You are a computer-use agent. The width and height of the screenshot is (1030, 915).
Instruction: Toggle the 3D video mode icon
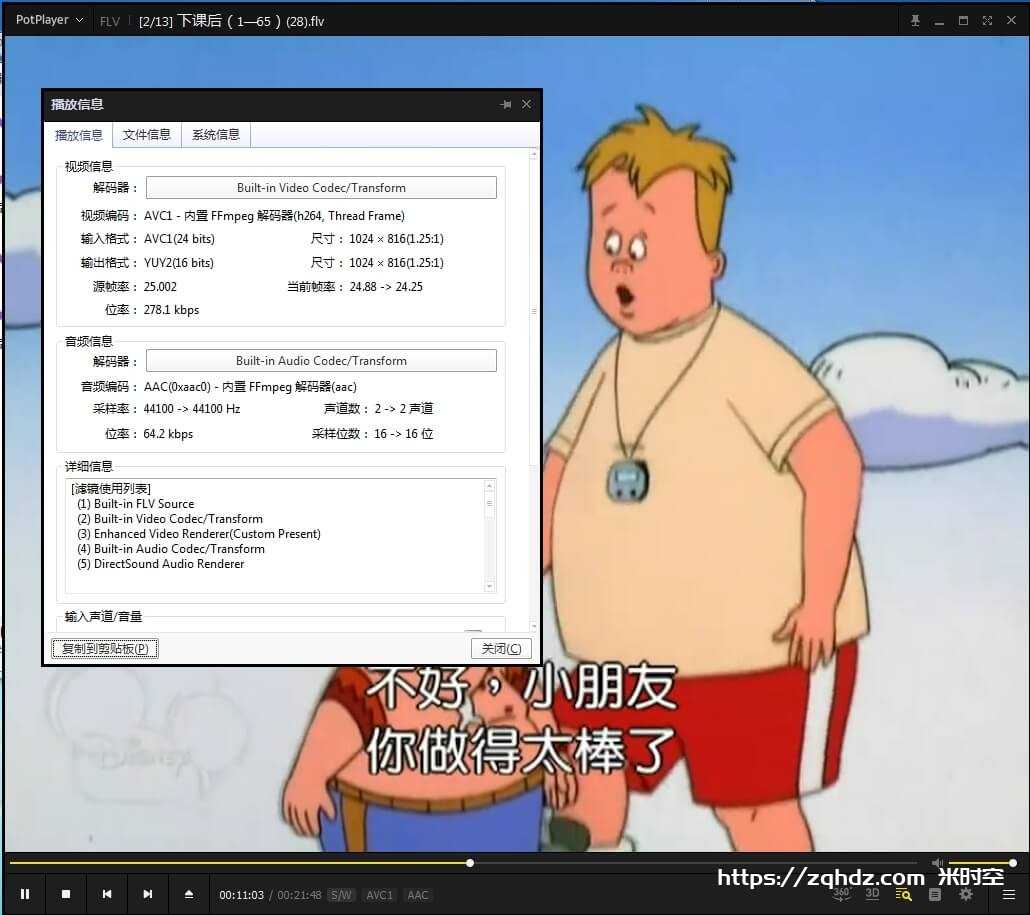click(872, 893)
